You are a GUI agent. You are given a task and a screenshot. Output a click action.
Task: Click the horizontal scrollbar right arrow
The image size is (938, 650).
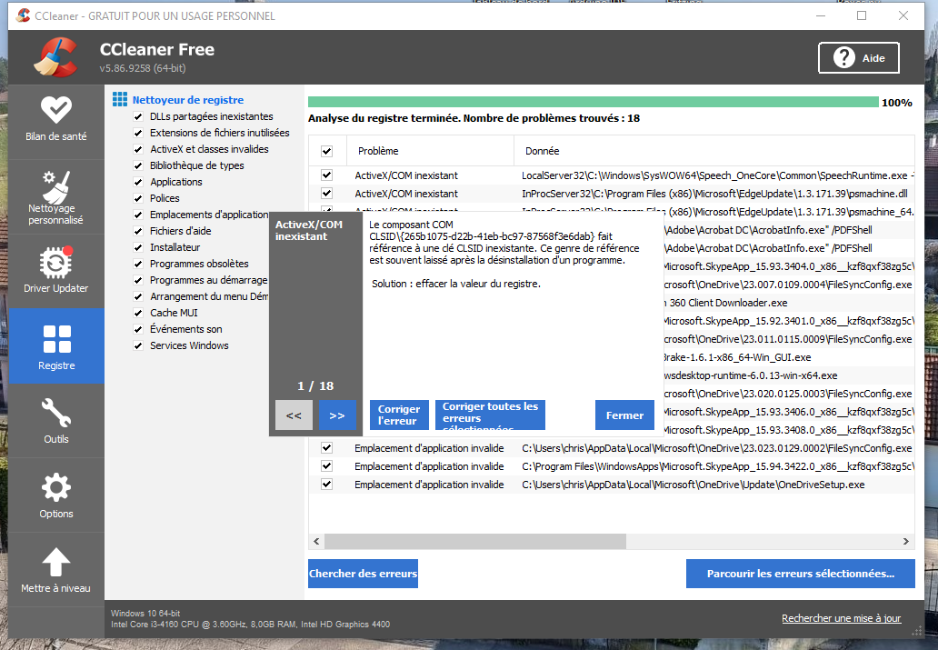coord(906,541)
